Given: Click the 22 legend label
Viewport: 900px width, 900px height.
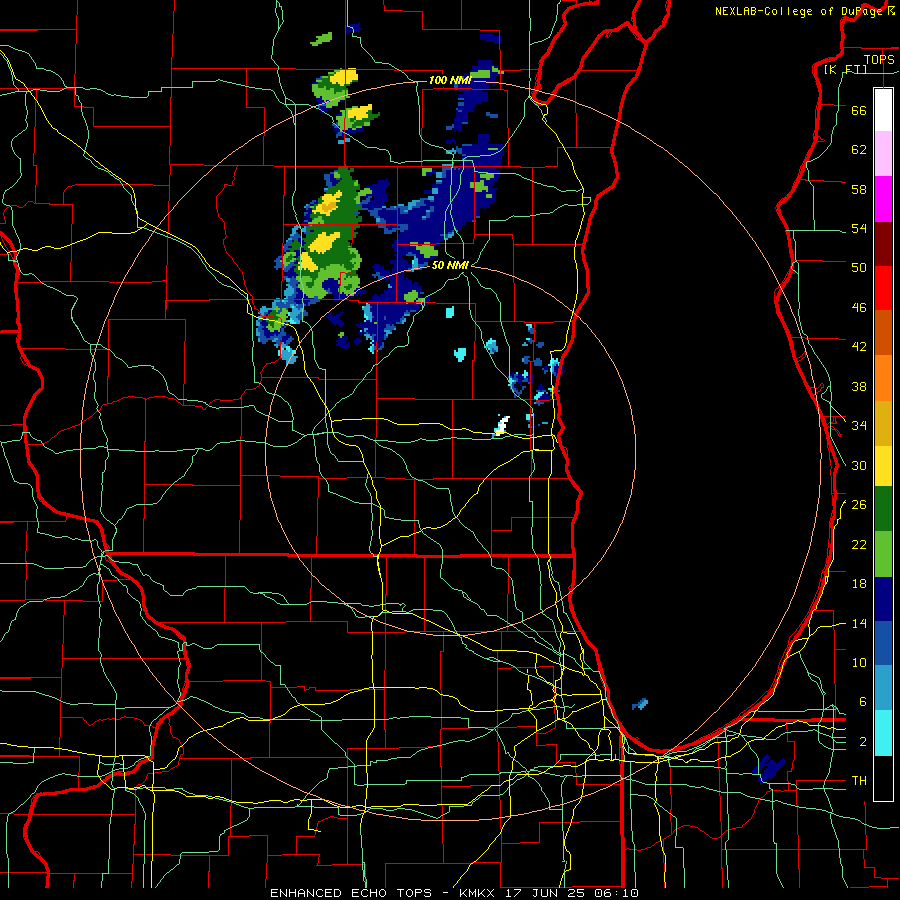Looking at the screenshot, I should [859, 544].
